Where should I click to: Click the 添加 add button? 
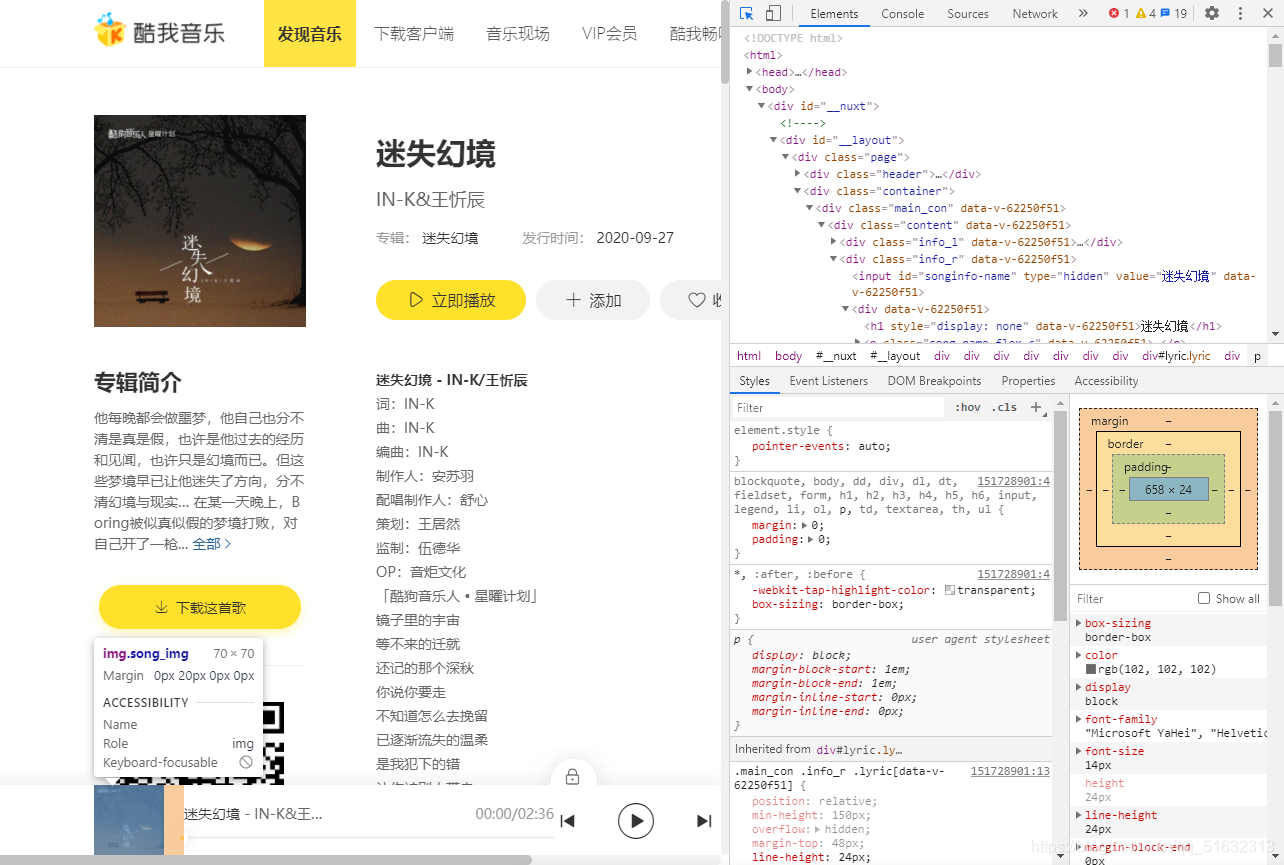click(593, 300)
